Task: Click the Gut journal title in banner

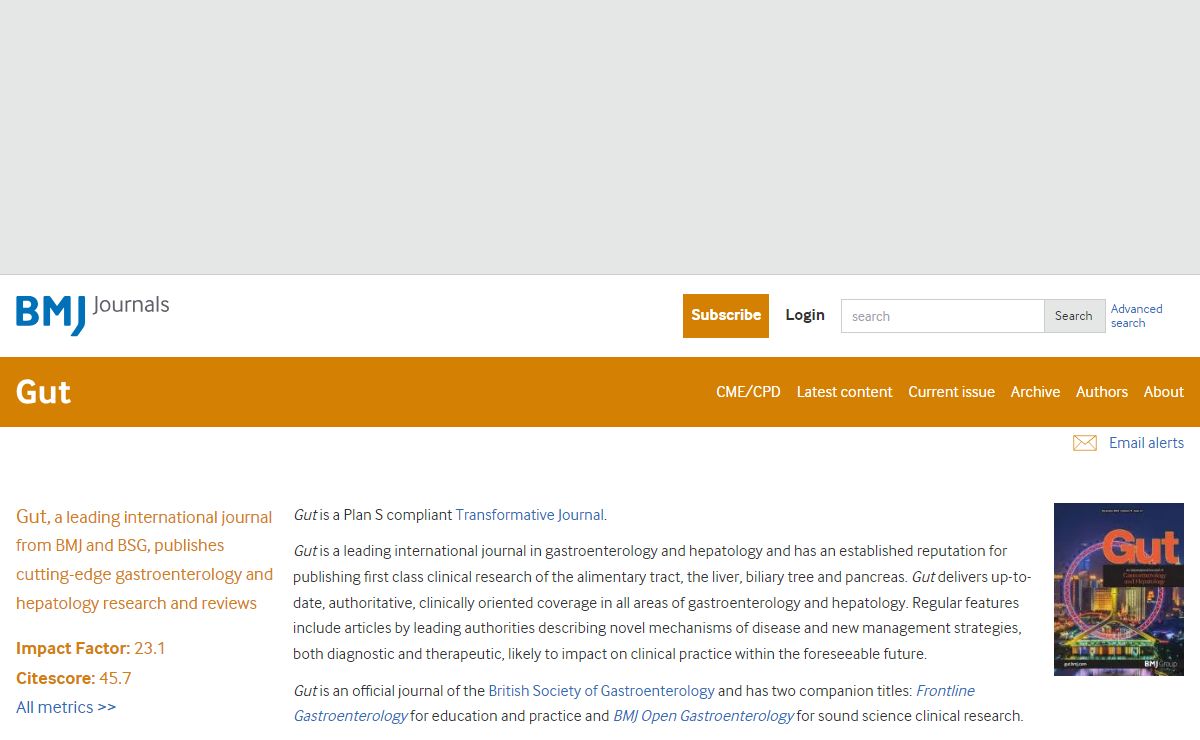Action: 43,392
